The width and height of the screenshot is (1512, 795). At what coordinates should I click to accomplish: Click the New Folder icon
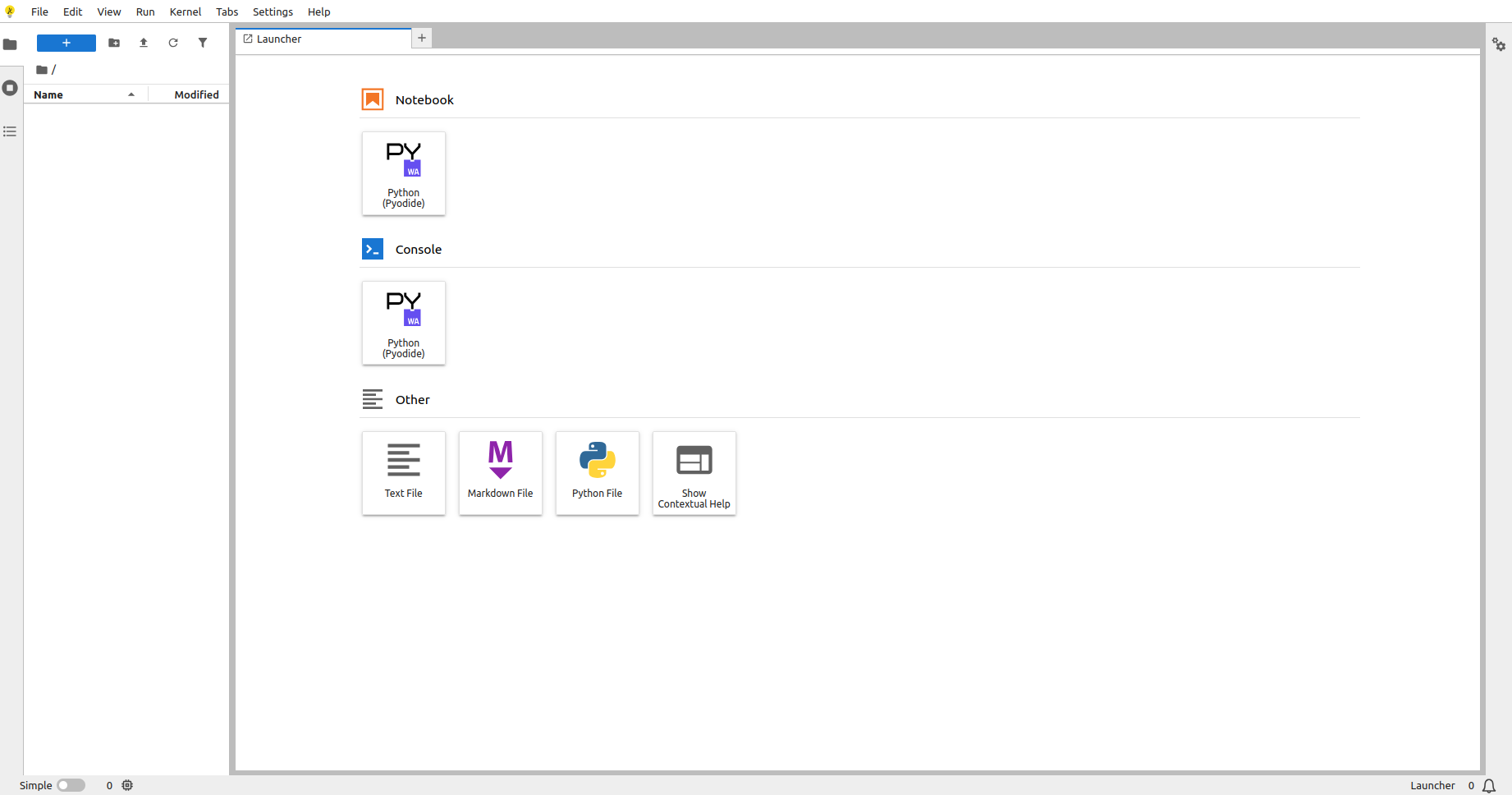(114, 43)
